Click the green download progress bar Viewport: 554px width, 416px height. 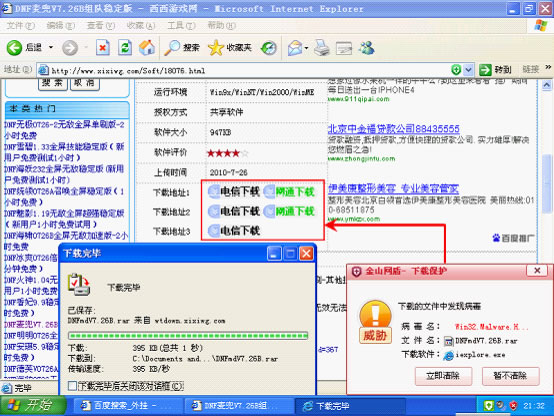pyautogui.click(x=188, y=335)
